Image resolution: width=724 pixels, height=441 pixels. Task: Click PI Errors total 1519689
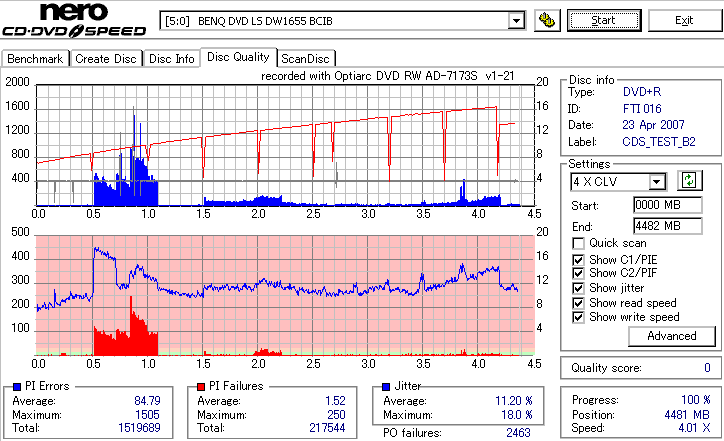pyautogui.click(x=139, y=428)
